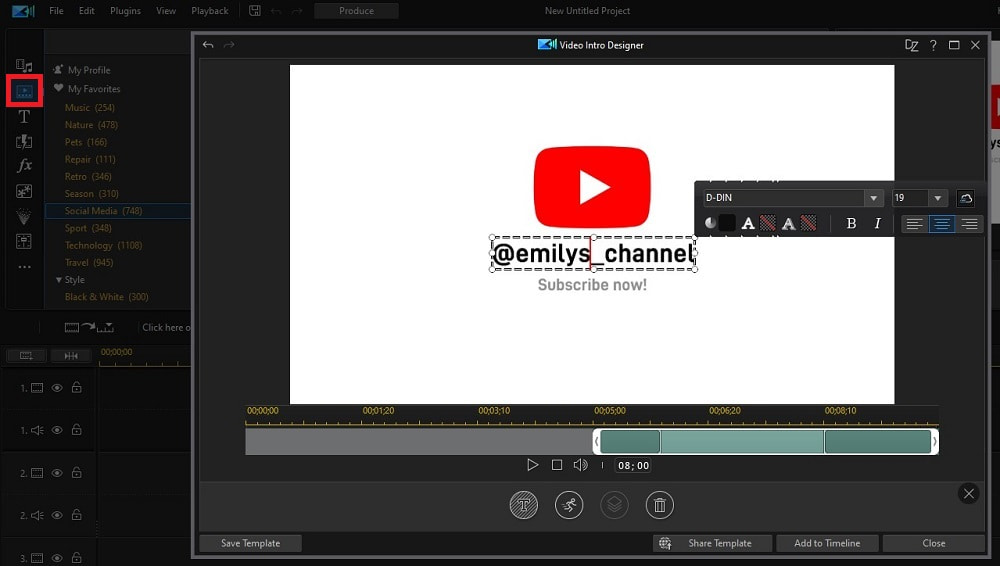The image size is (1000, 566).
Task: Click the striped face color swatch
Action: [768, 223]
